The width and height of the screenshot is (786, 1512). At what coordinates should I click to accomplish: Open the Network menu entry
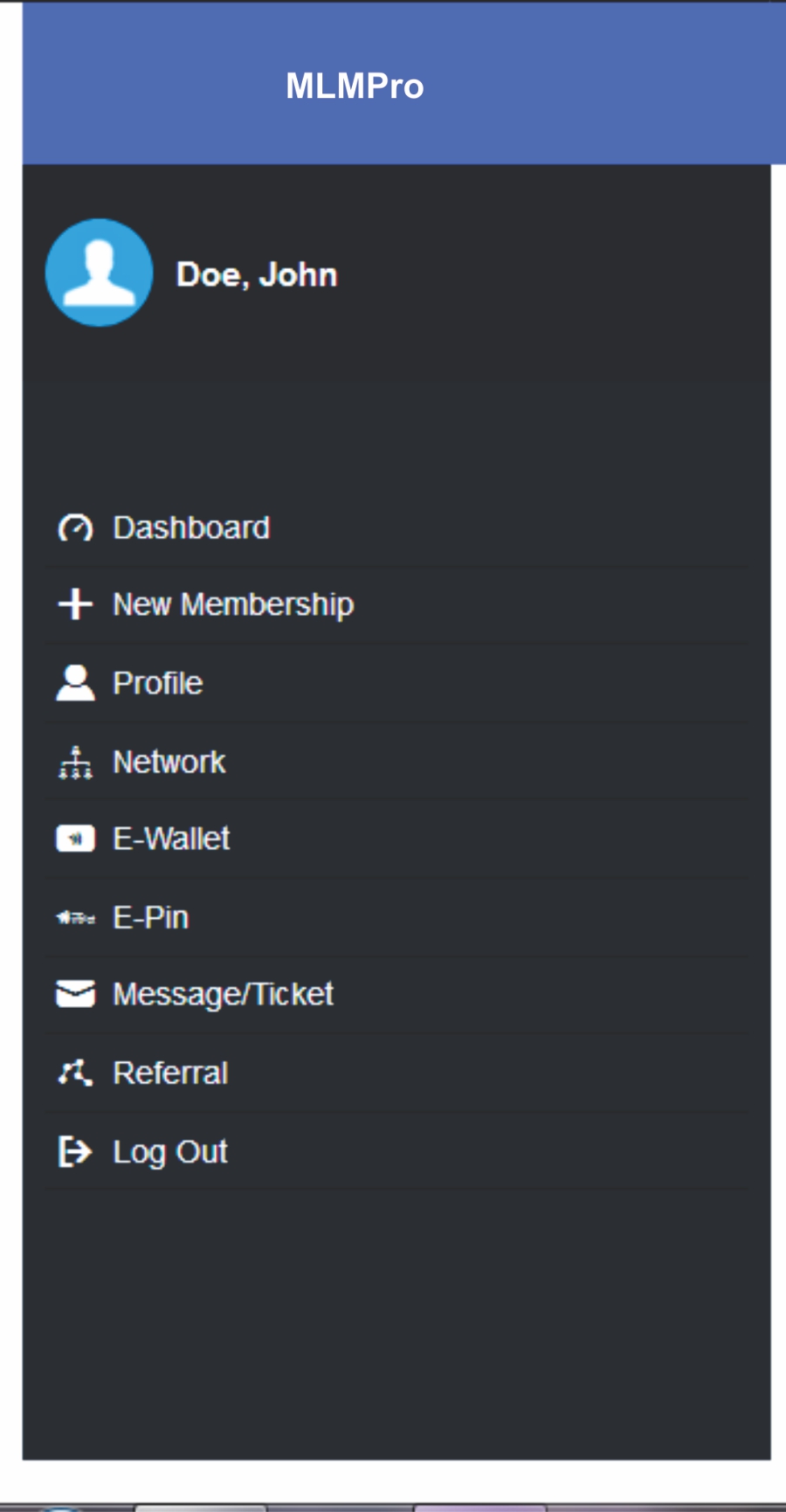tap(169, 763)
